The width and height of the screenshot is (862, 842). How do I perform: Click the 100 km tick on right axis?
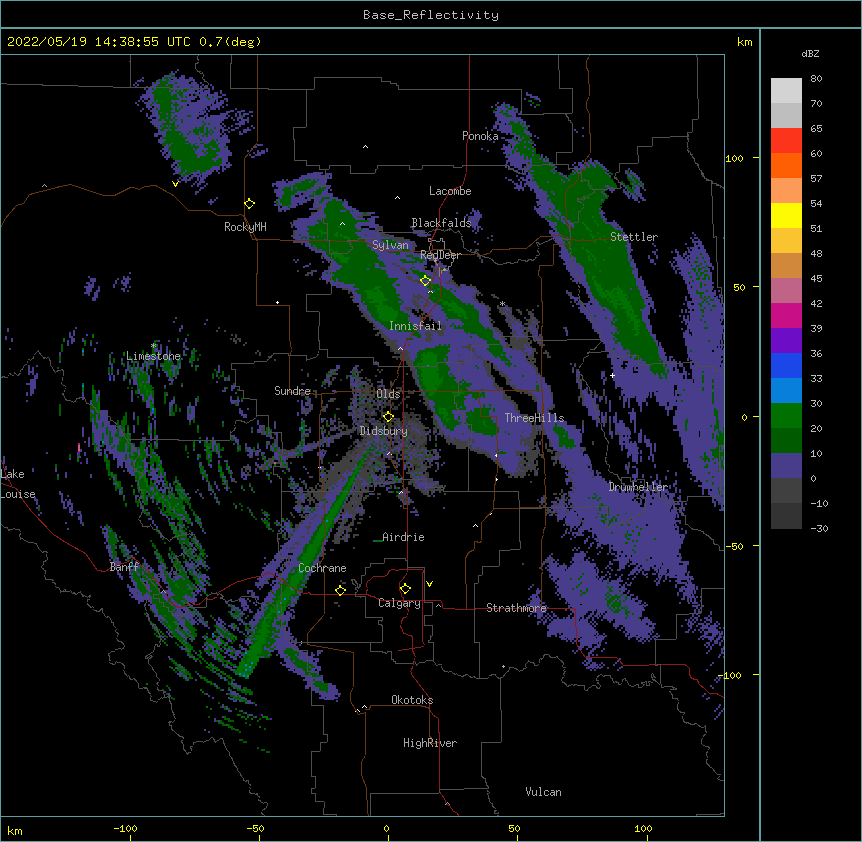pyautogui.click(x=734, y=158)
